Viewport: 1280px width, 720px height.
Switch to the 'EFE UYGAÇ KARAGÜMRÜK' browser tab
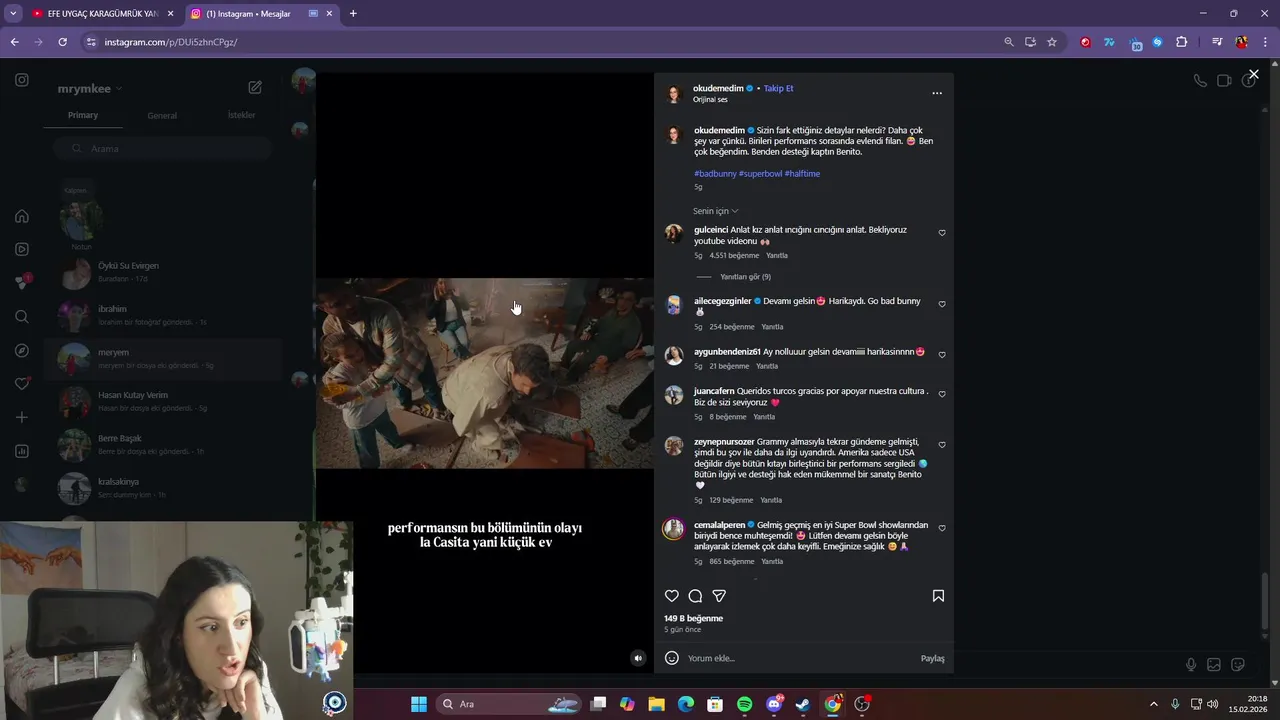click(x=103, y=14)
